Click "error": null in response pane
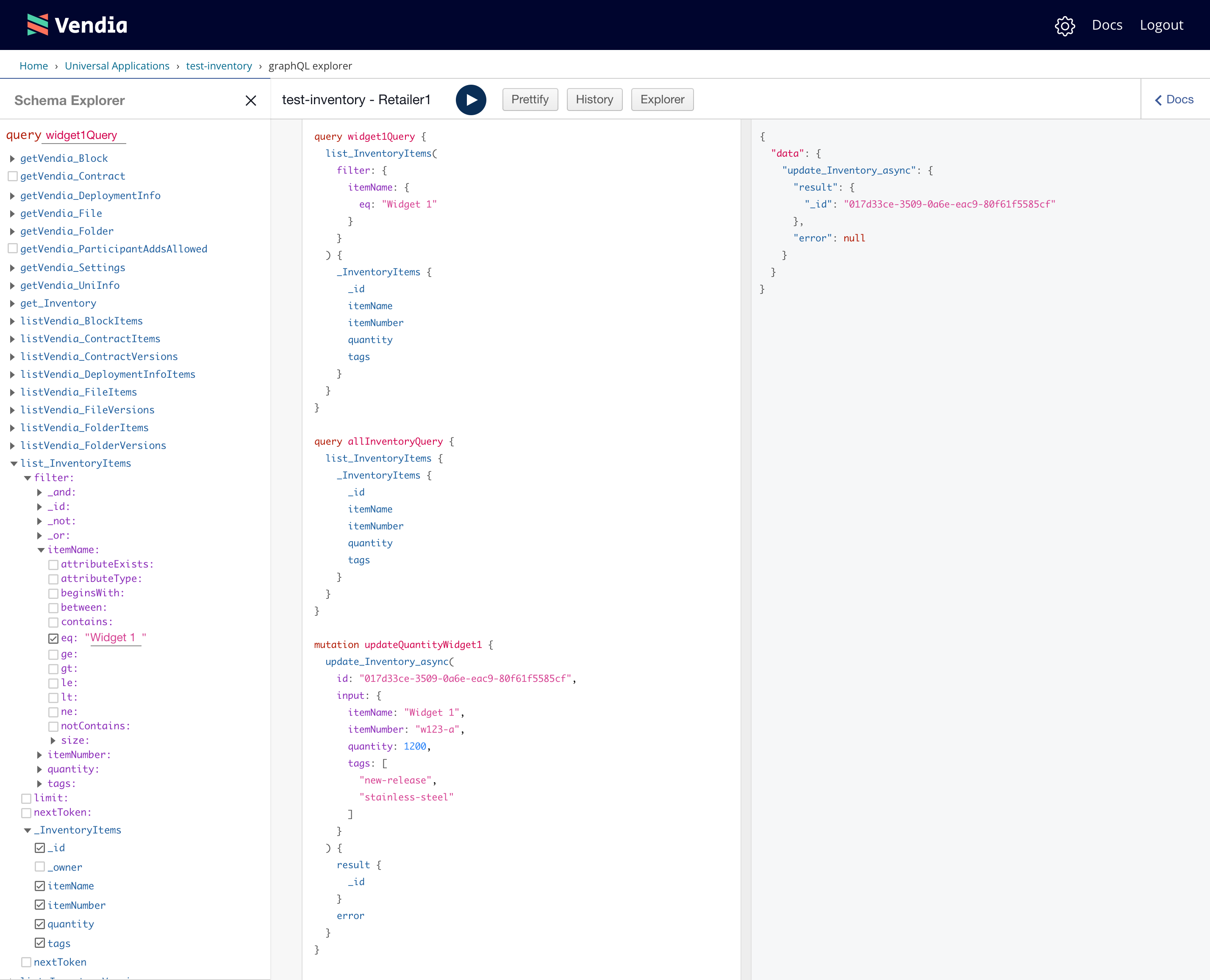The height and width of the screenshot is (980, 1210). 829,238
